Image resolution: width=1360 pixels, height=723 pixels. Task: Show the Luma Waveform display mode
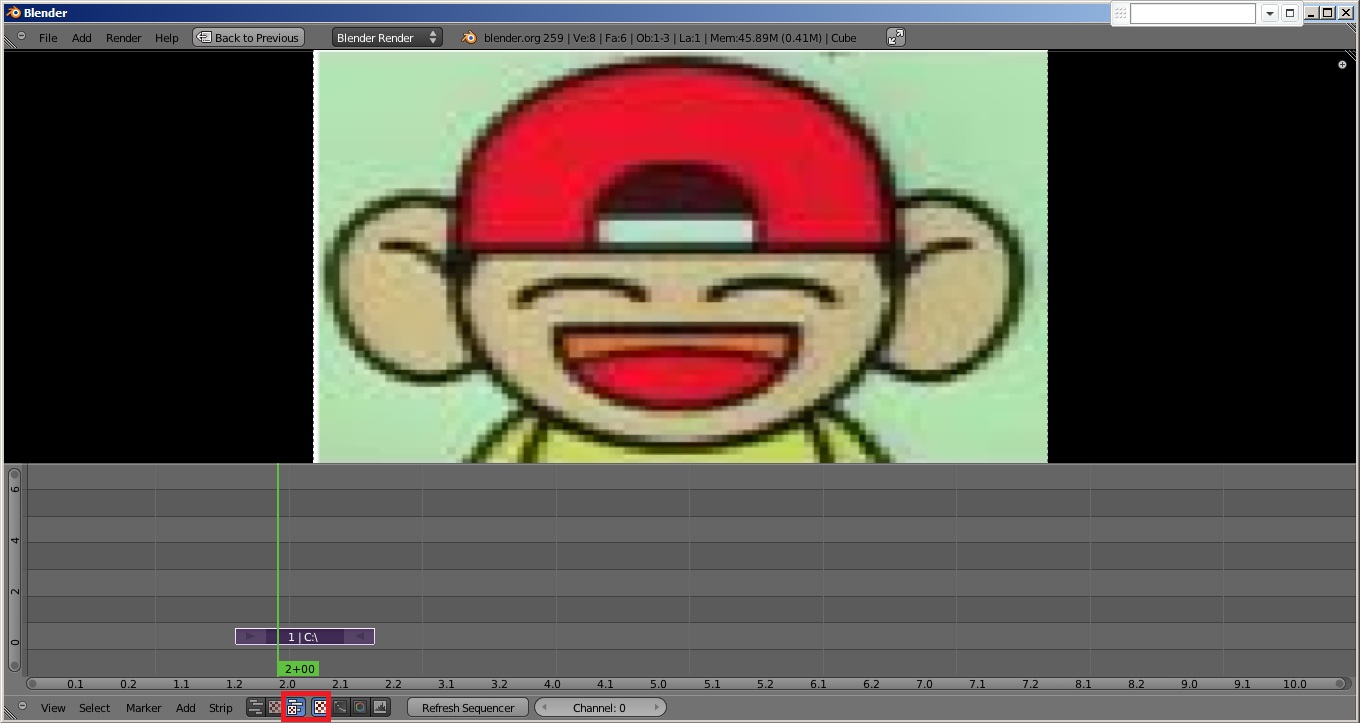[340, 707]
